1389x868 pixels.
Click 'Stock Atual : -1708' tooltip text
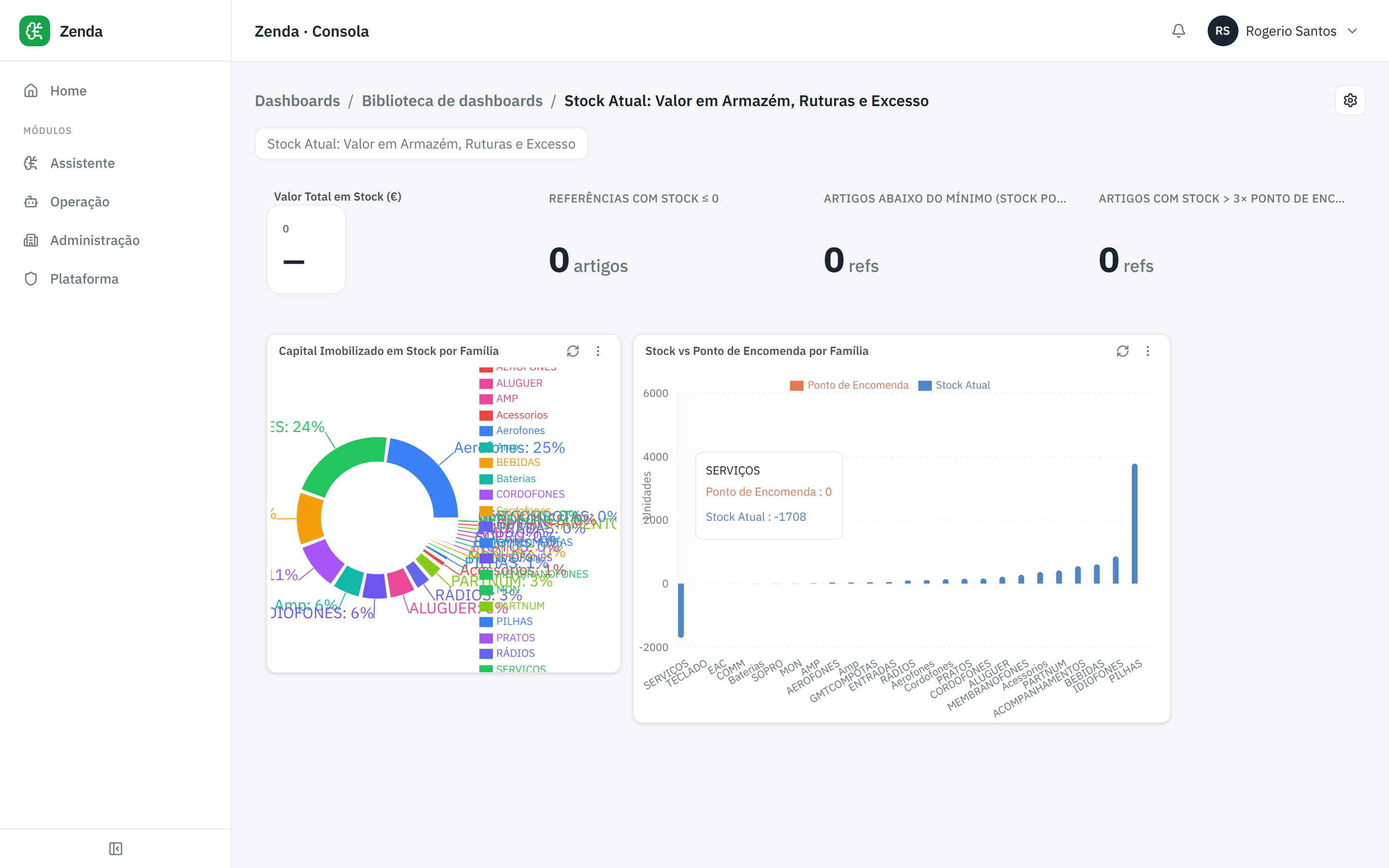click(756, 516)
